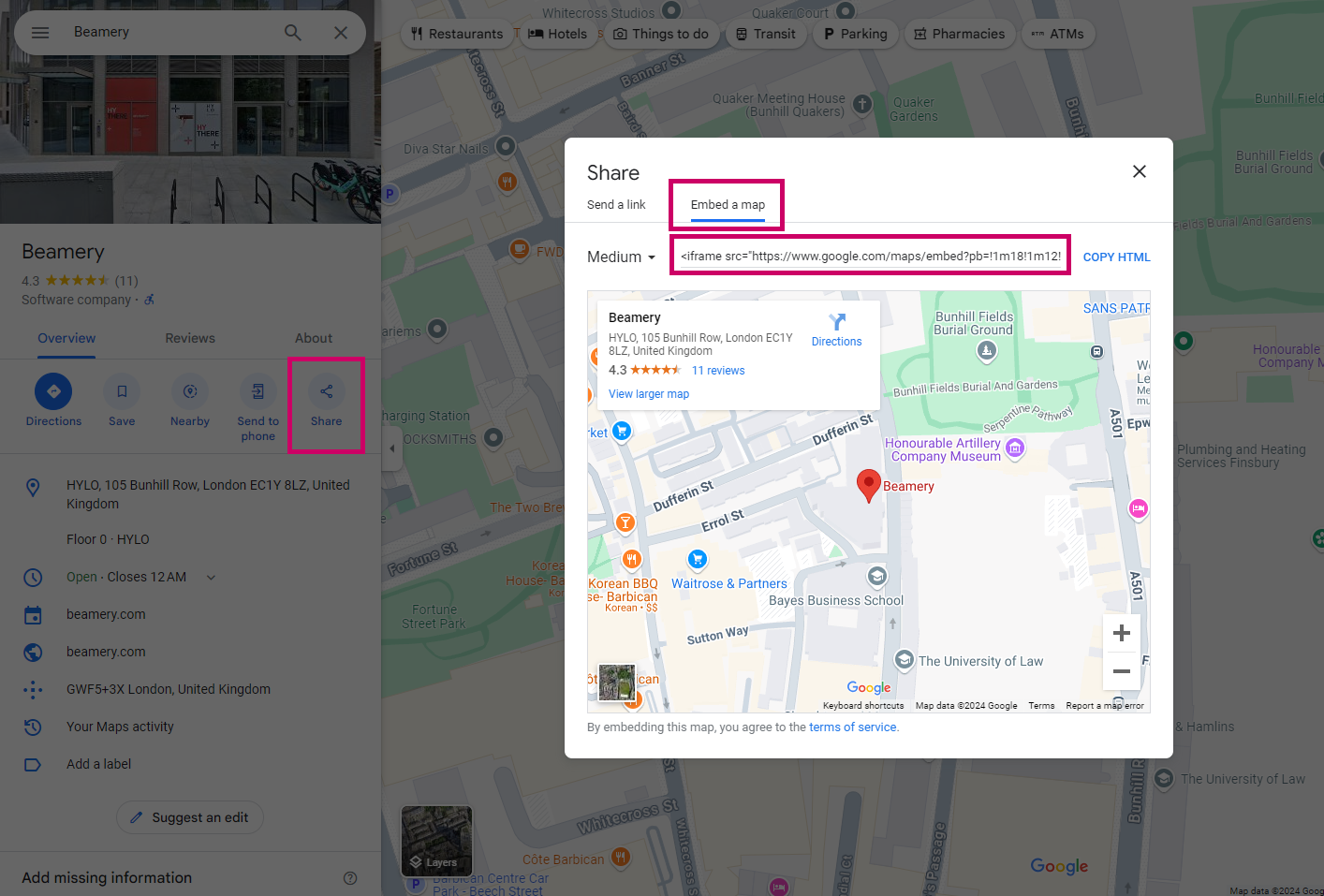Click the search magnifier icon
1324x896 pixels.
293,33
